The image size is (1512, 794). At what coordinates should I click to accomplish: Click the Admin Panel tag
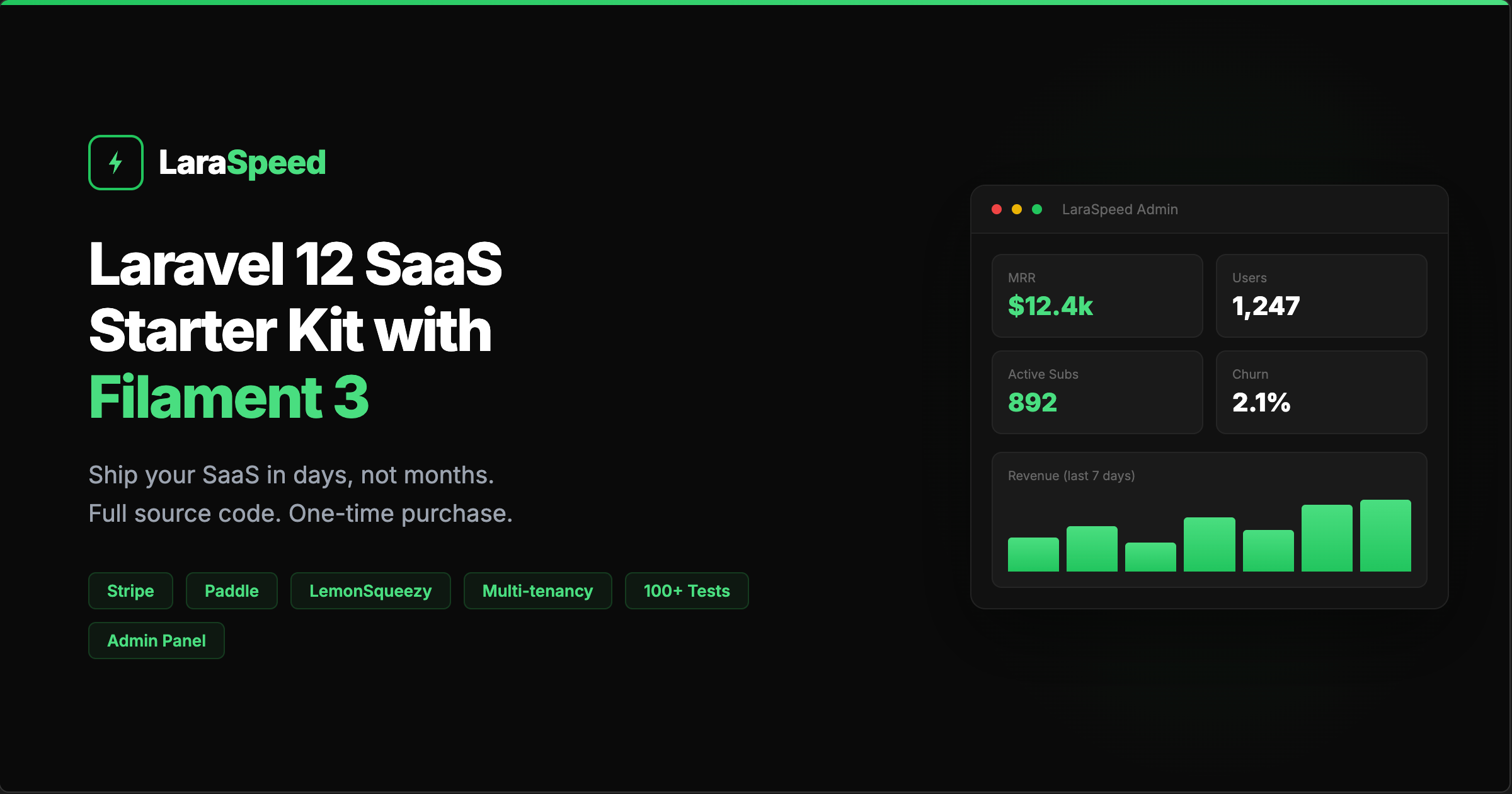[156, 640]
